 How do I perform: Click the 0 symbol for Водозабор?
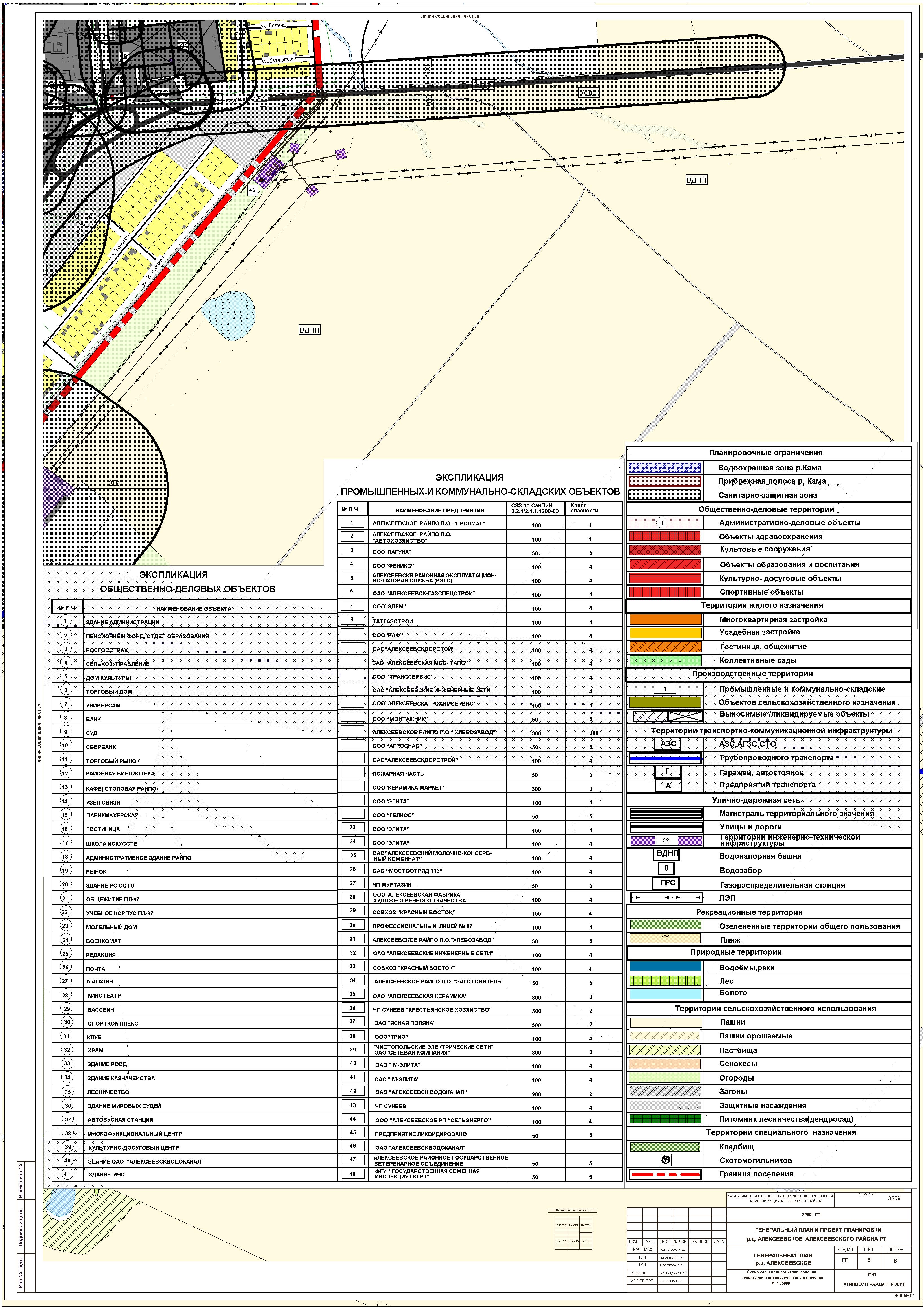click(666, 868)
